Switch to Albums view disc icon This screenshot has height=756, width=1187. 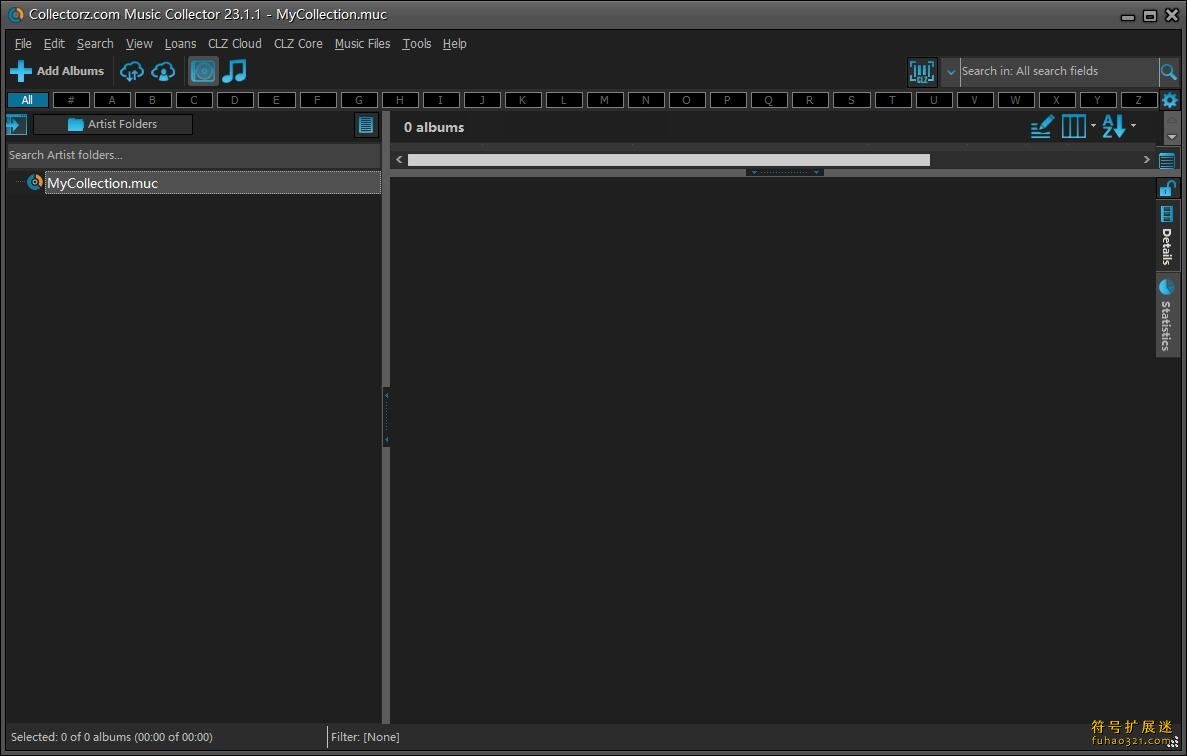click(x=203, y=71)
